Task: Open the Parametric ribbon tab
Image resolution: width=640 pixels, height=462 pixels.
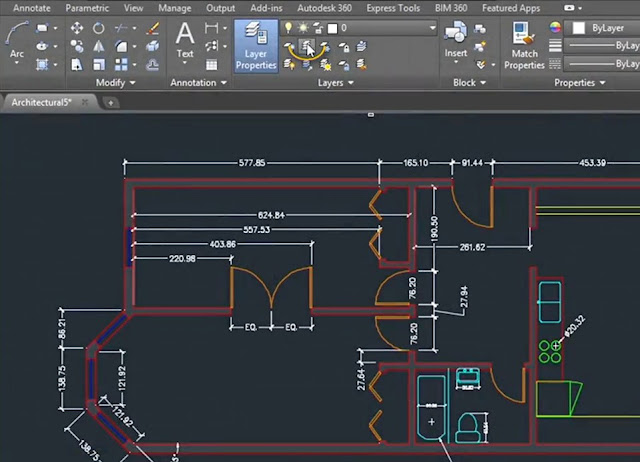Action: [x=88, y=8]
